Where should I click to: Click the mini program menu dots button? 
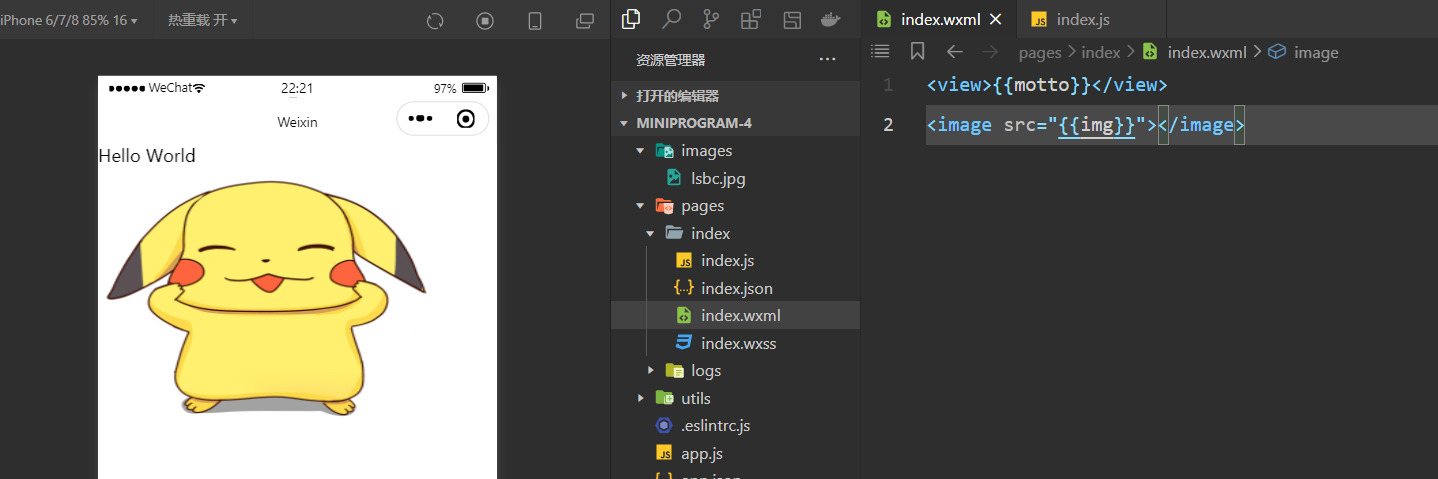pyautogui.click(x=420, y=119)
